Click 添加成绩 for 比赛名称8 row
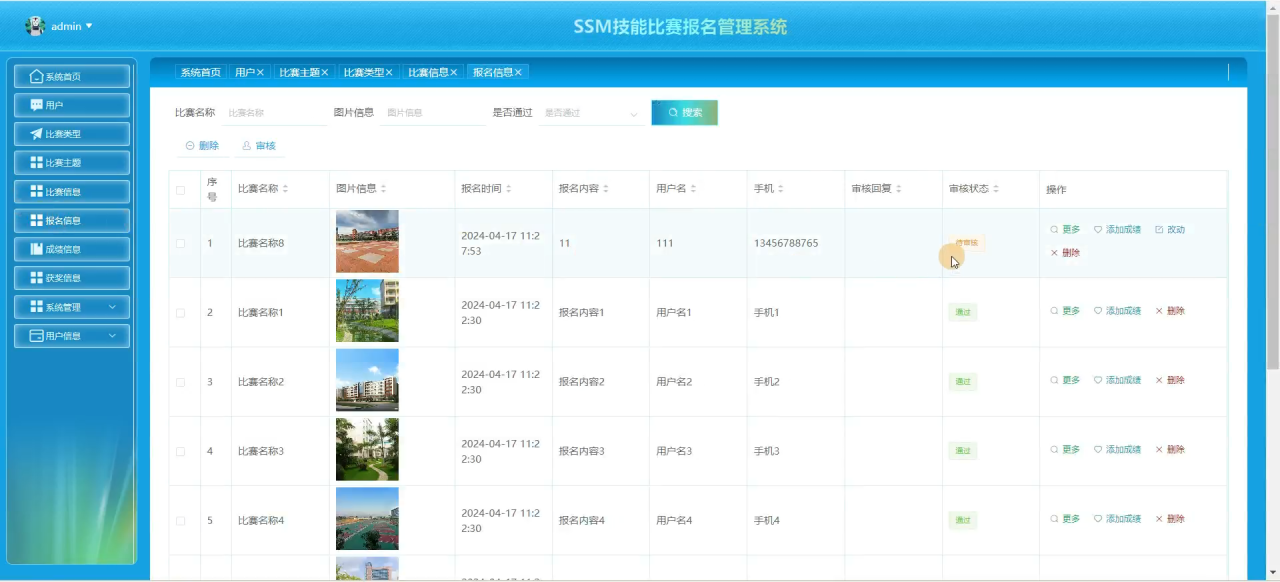 click(1117, 230)
